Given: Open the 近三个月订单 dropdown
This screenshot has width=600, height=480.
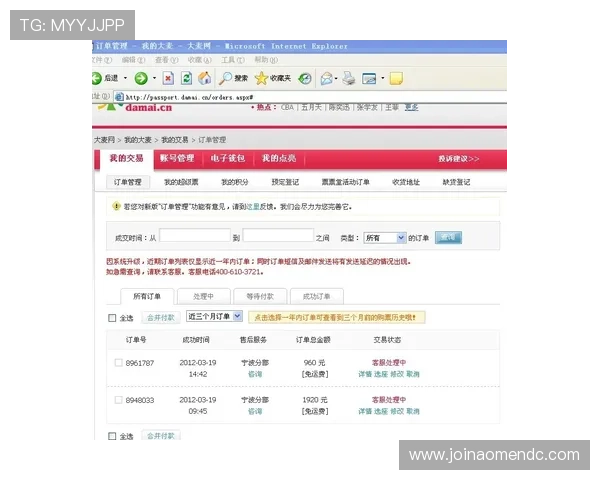Looking at the screenshot, I should click(214, 316).
